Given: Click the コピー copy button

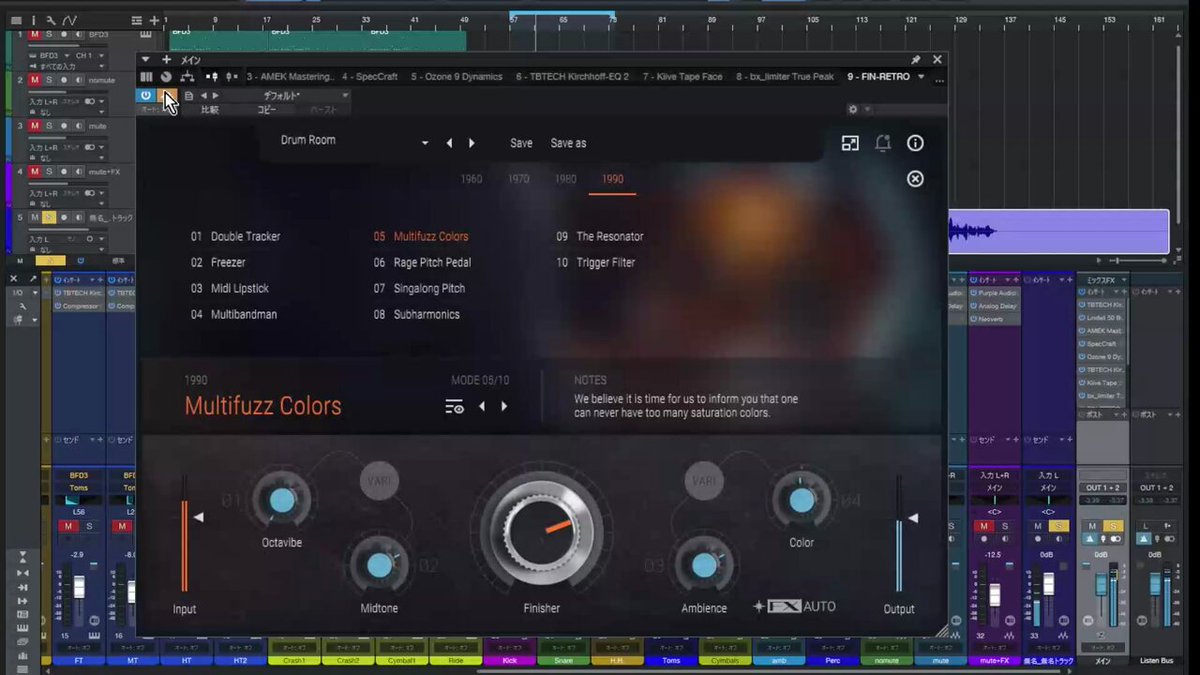Looking at the screenshot, I should tap(267, 110).
